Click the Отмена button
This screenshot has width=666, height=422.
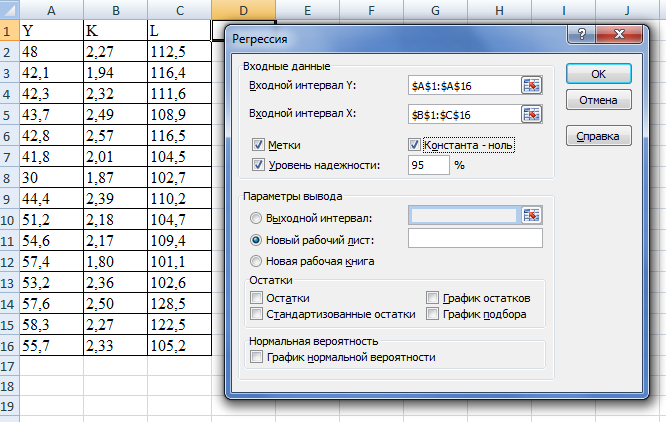click(x=598, y=100)
